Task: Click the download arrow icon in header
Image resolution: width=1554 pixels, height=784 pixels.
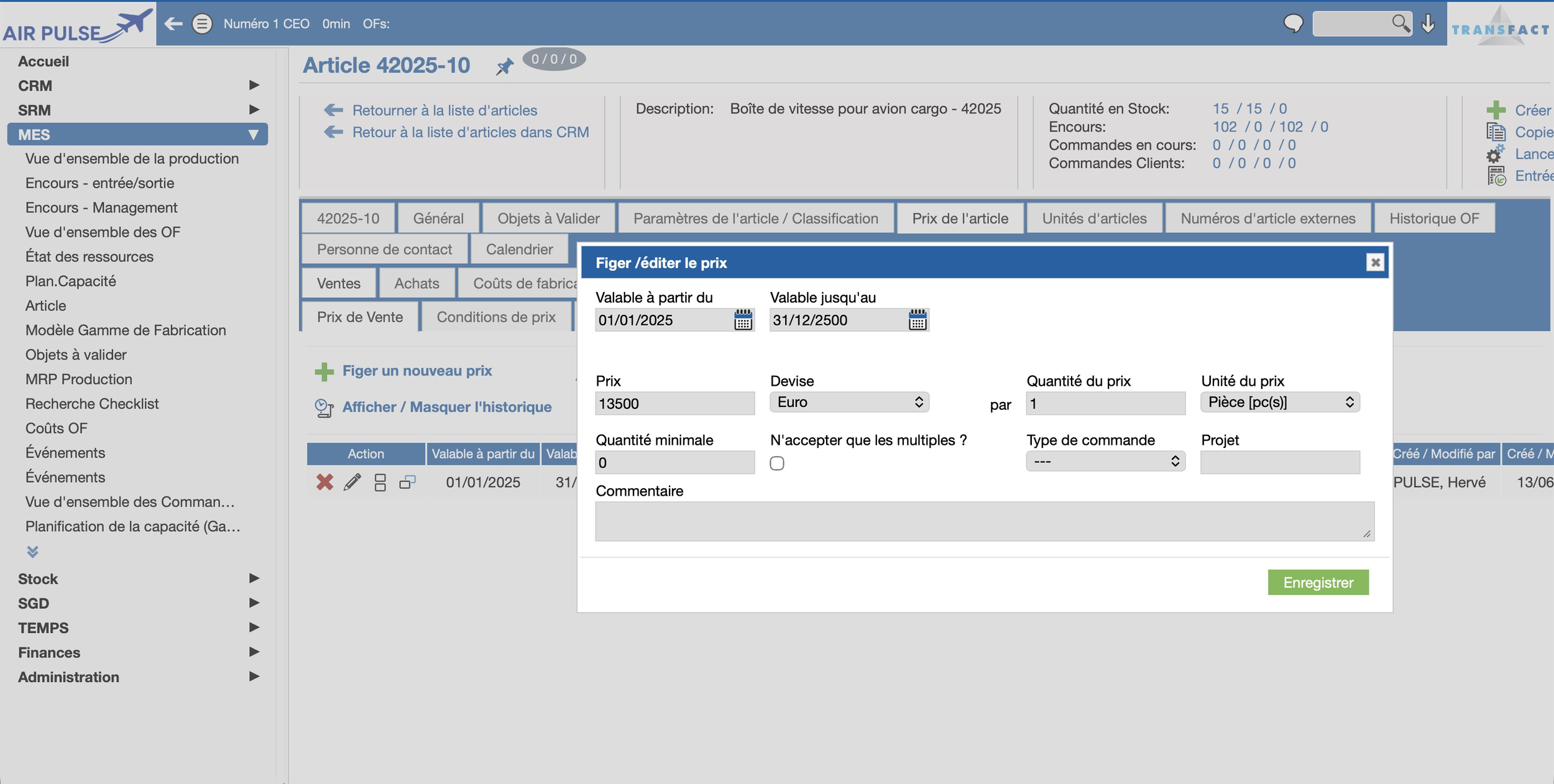Action: click(1428, 24)
